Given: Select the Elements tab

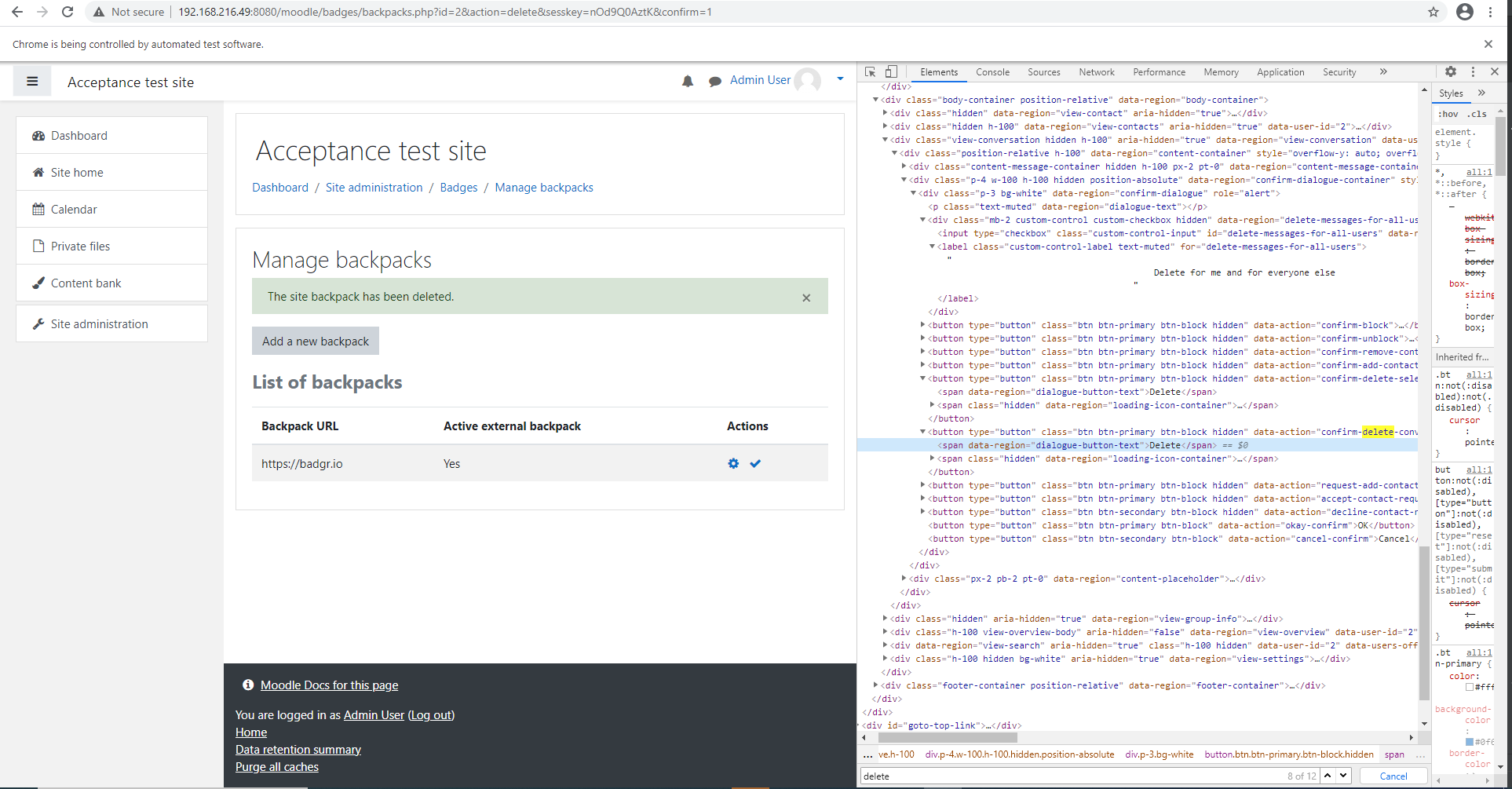Looking at the screenshot, I should [x=939, y=71].
